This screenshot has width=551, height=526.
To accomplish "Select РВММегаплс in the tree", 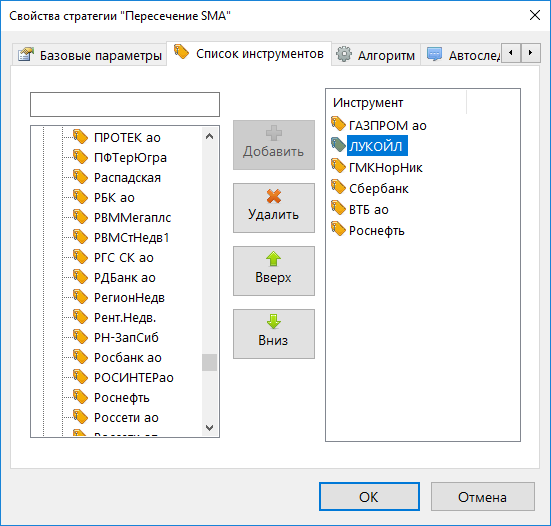I will point(132,217).
